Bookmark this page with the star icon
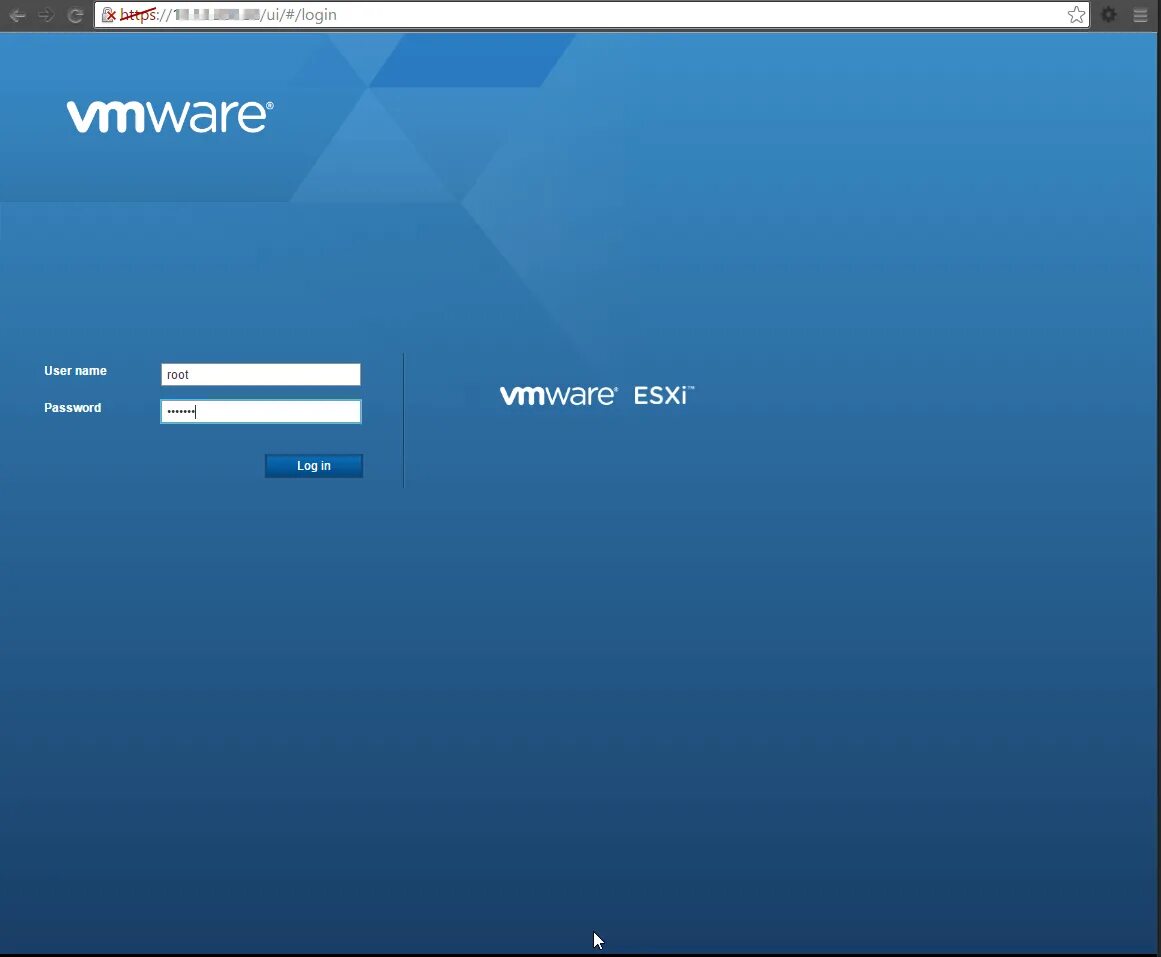 click(1076, 15)
